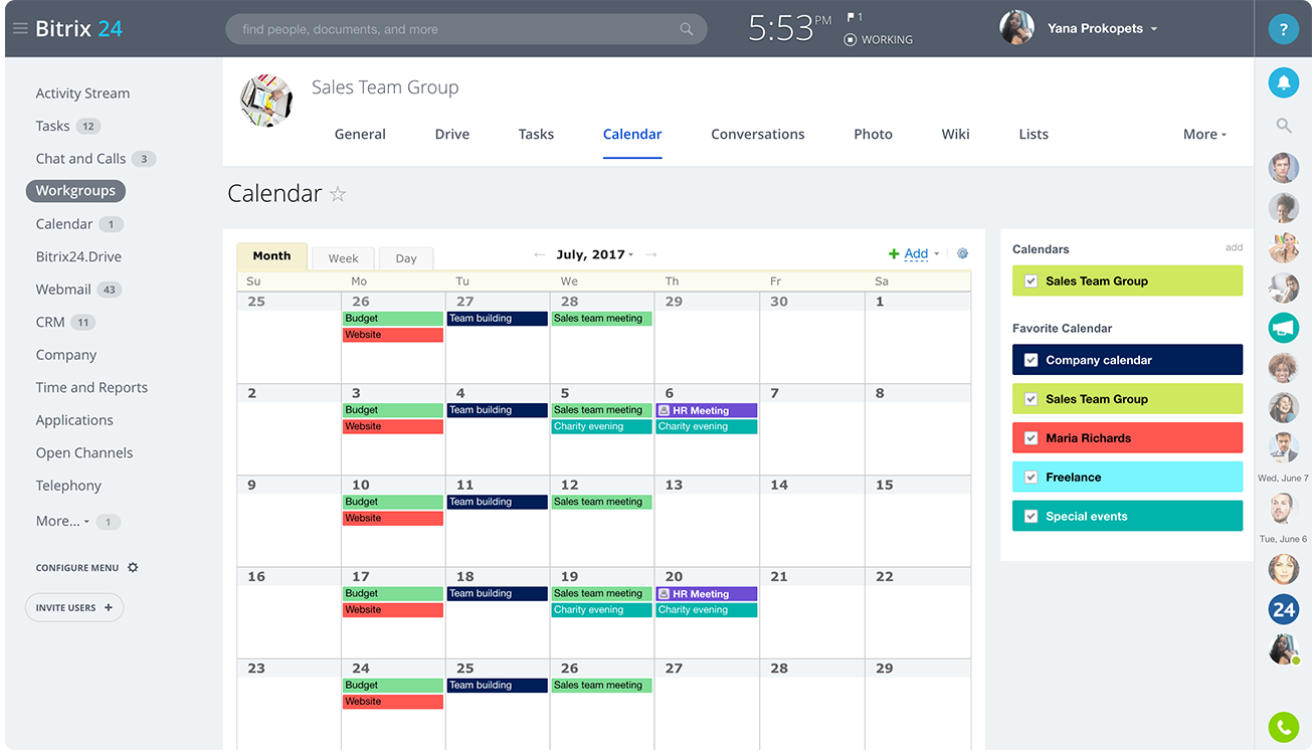
Task: Open the Configure Menu link
Action: coord(86,566)
